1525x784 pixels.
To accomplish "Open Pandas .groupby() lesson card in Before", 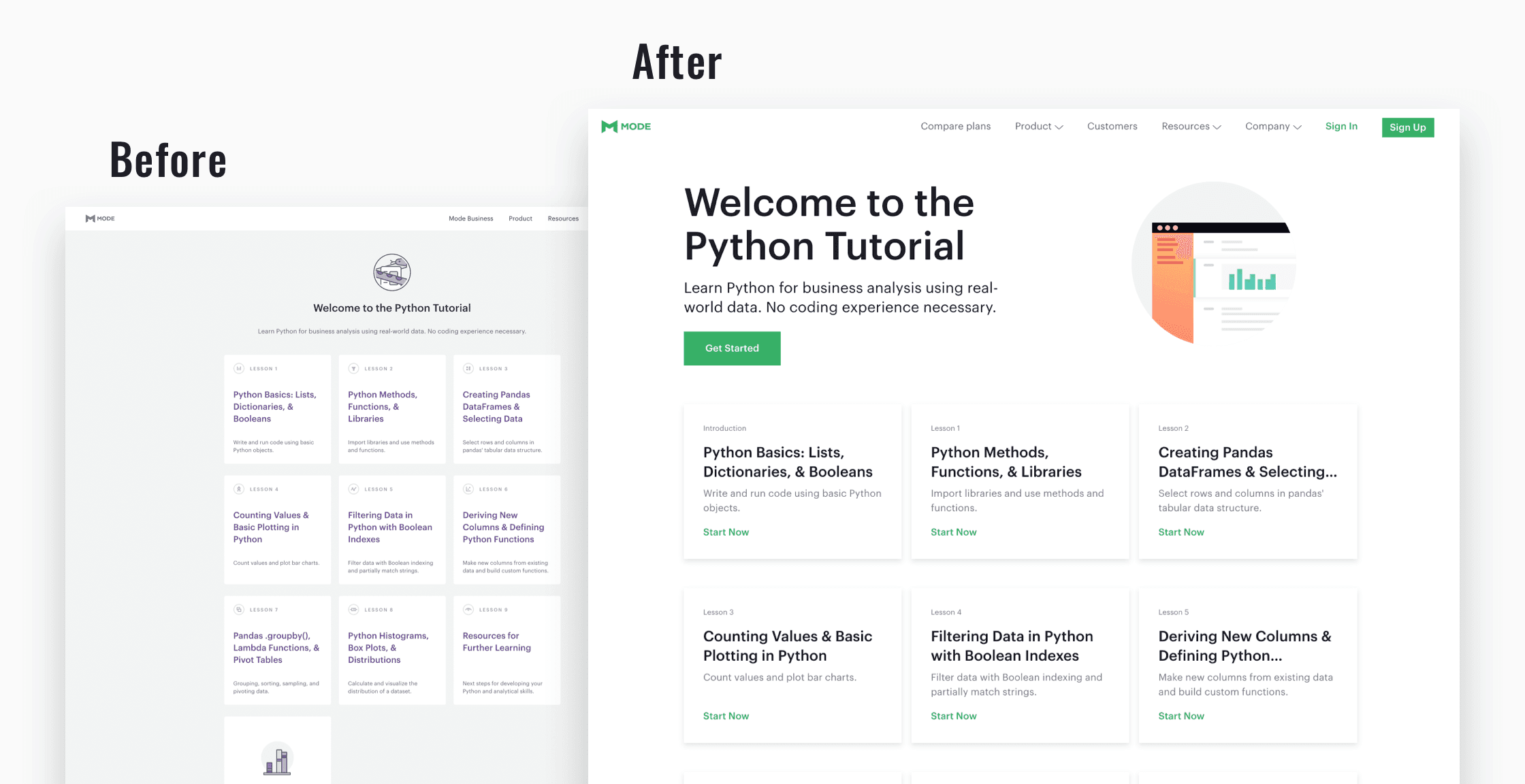I will tap(276, 648).
